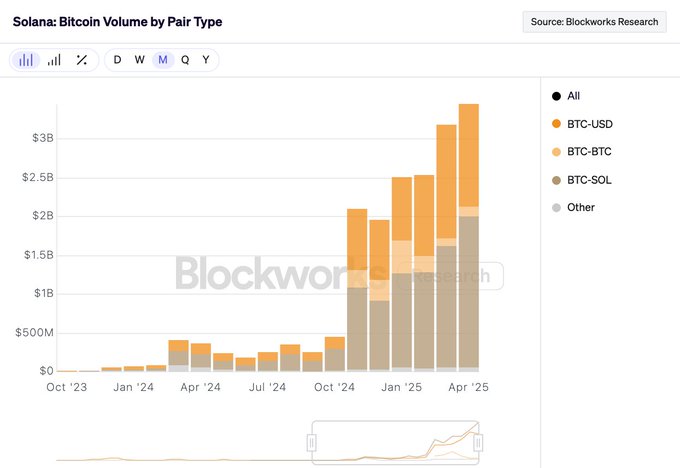Toggle the BTC-SOL series label
Image resolution: width=680 pixels, height=468 pixels.
[589, 180]
